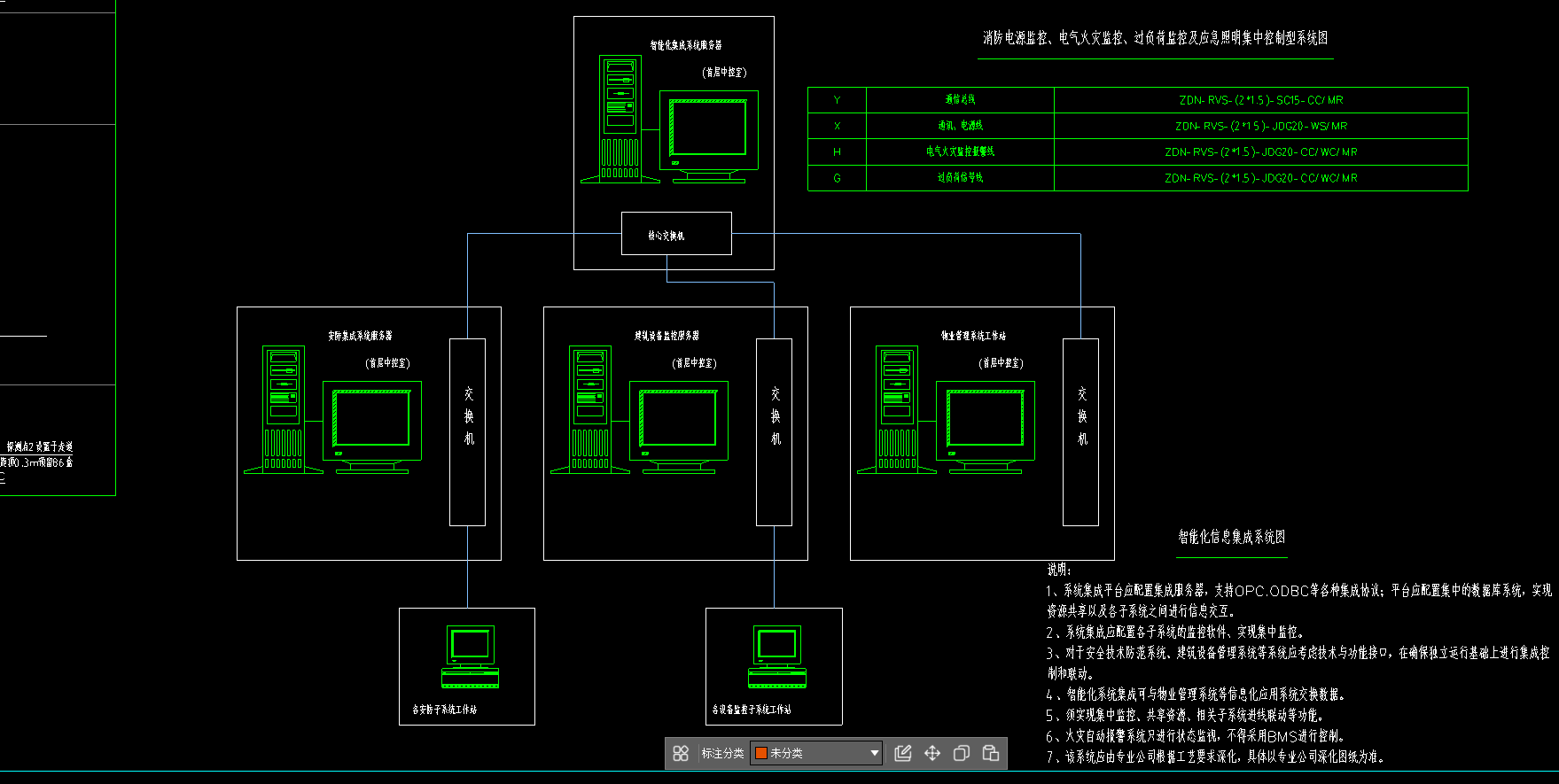Click legend cell G
Viewport: 1559px width, 784px height.
pos(837,178)
